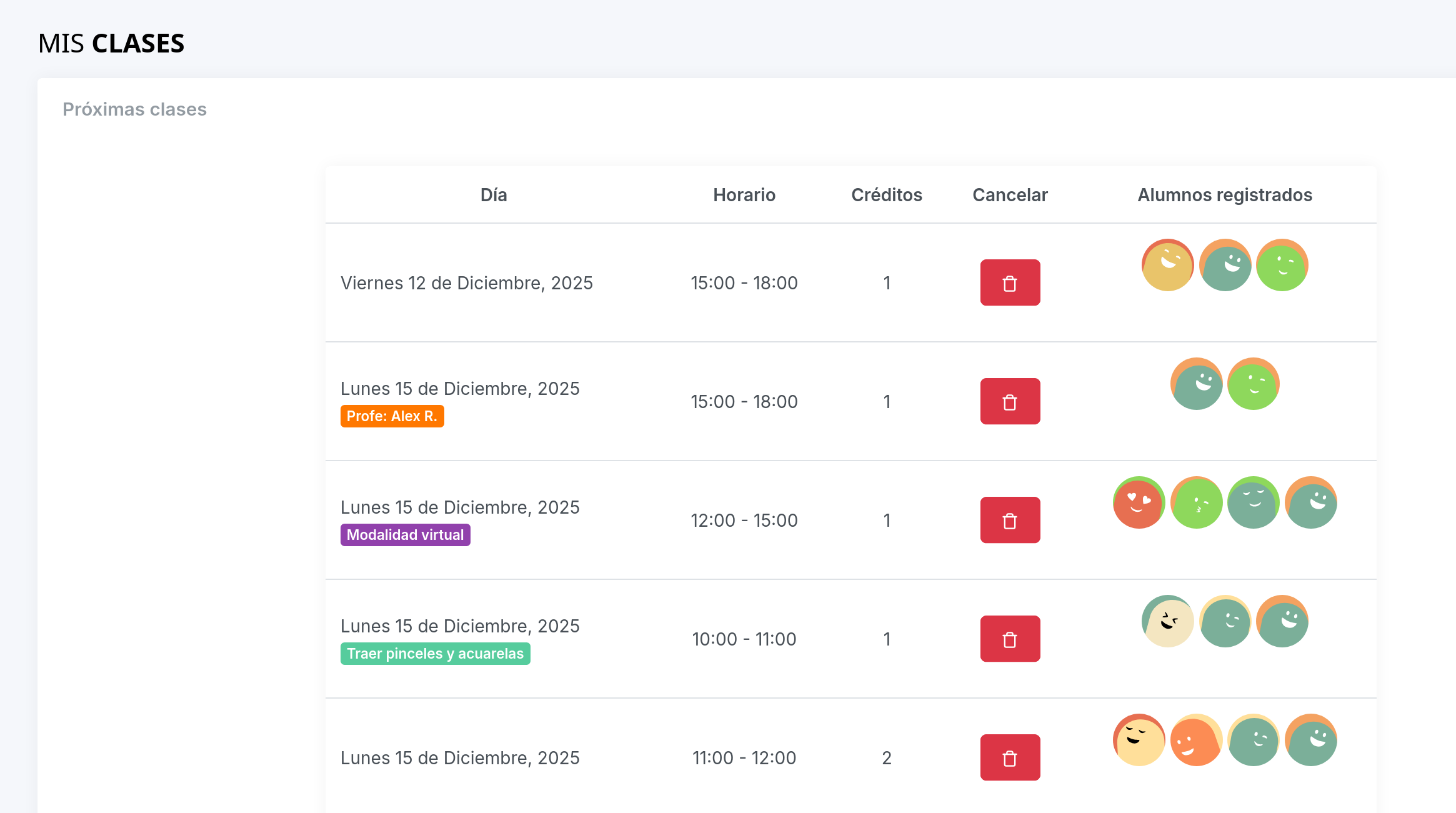Click the Próximas clases section heading

(x=134, y=109)
